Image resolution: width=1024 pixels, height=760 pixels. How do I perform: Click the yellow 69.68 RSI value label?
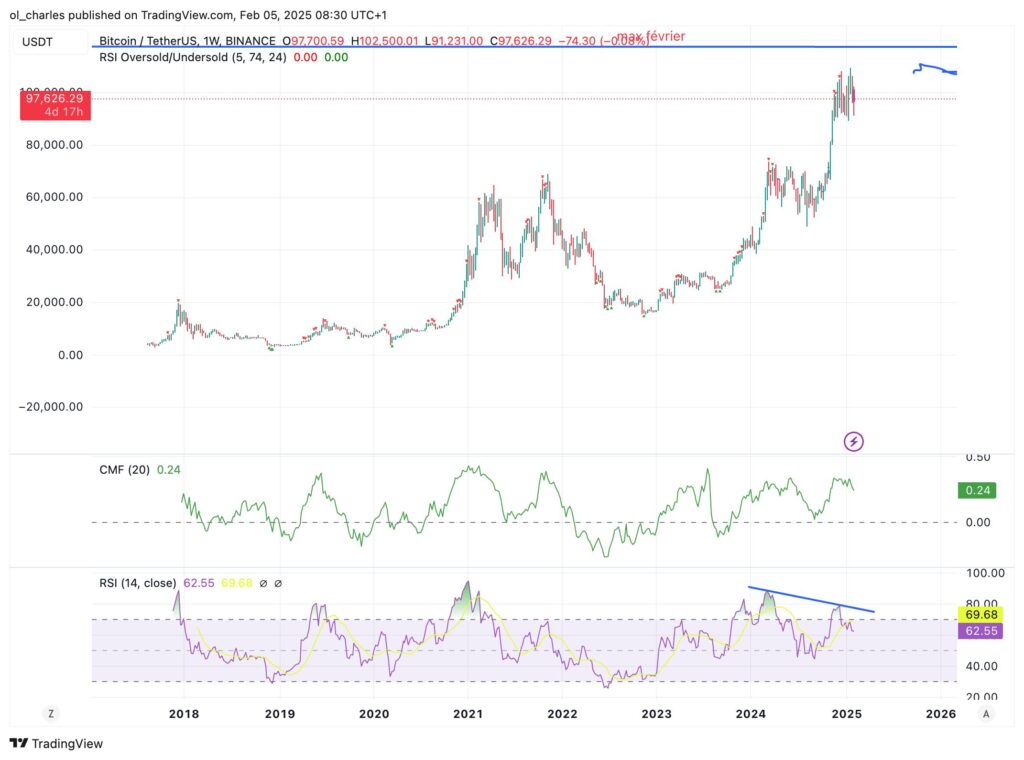coord(978,614)
